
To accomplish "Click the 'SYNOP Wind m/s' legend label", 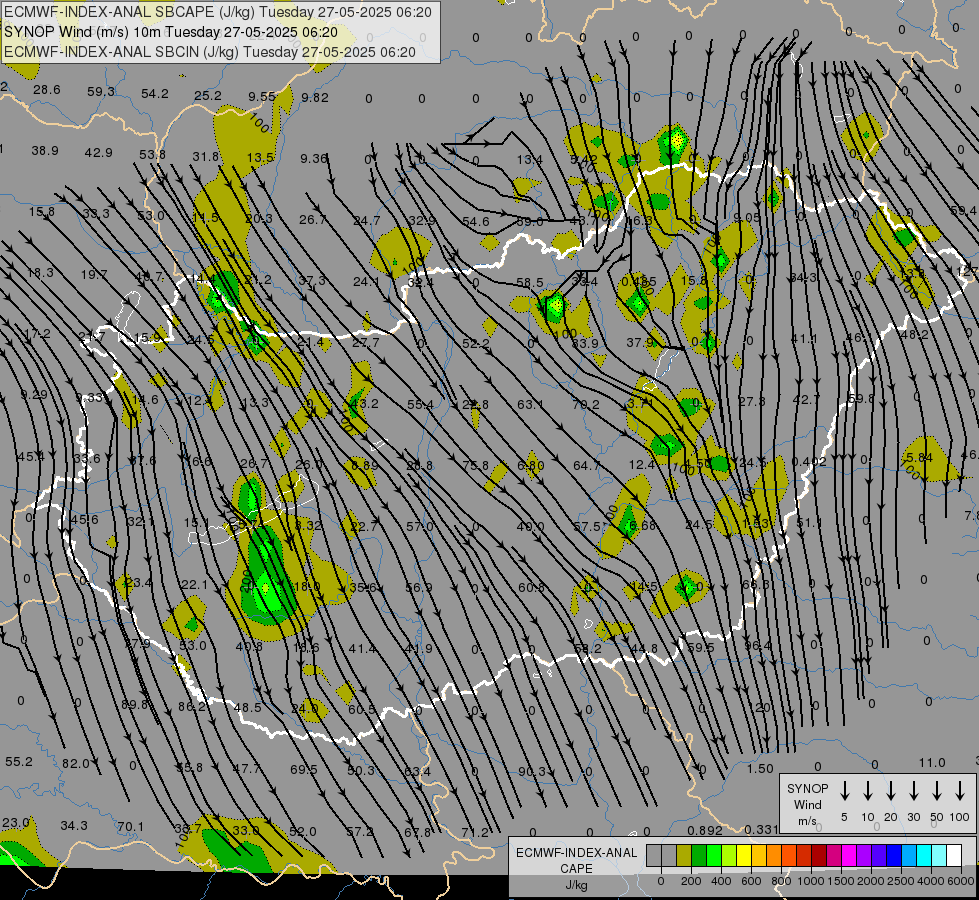I will point(807,804).
